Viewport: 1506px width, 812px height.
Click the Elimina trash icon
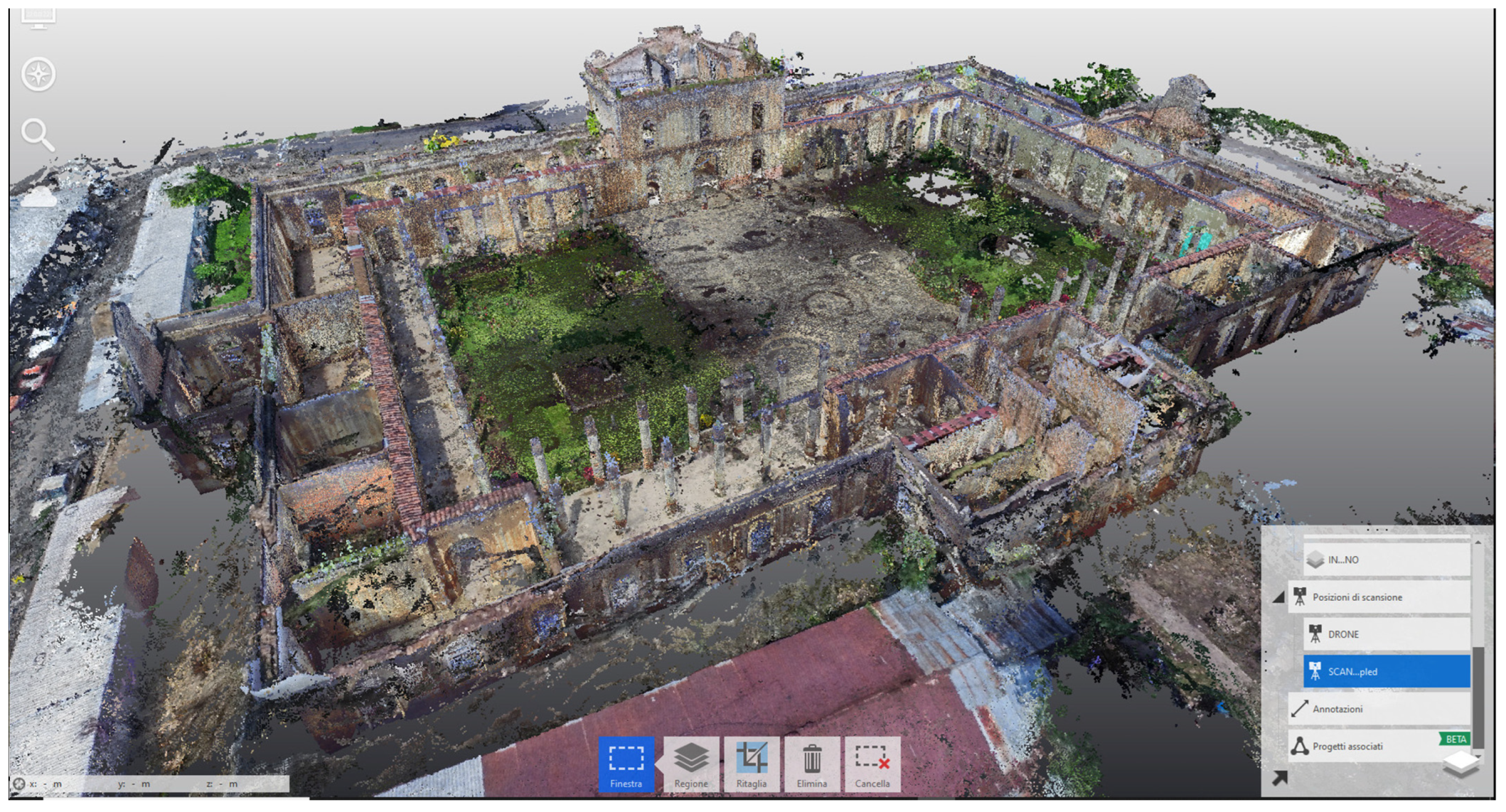811,763
